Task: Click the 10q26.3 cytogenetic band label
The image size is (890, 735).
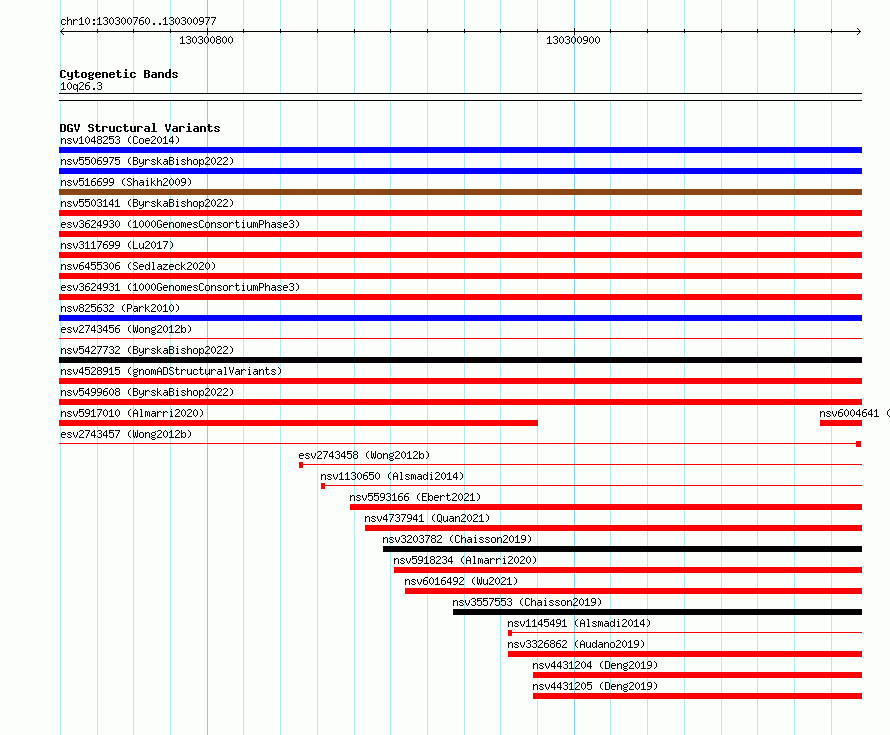Action: click(81, 86)
